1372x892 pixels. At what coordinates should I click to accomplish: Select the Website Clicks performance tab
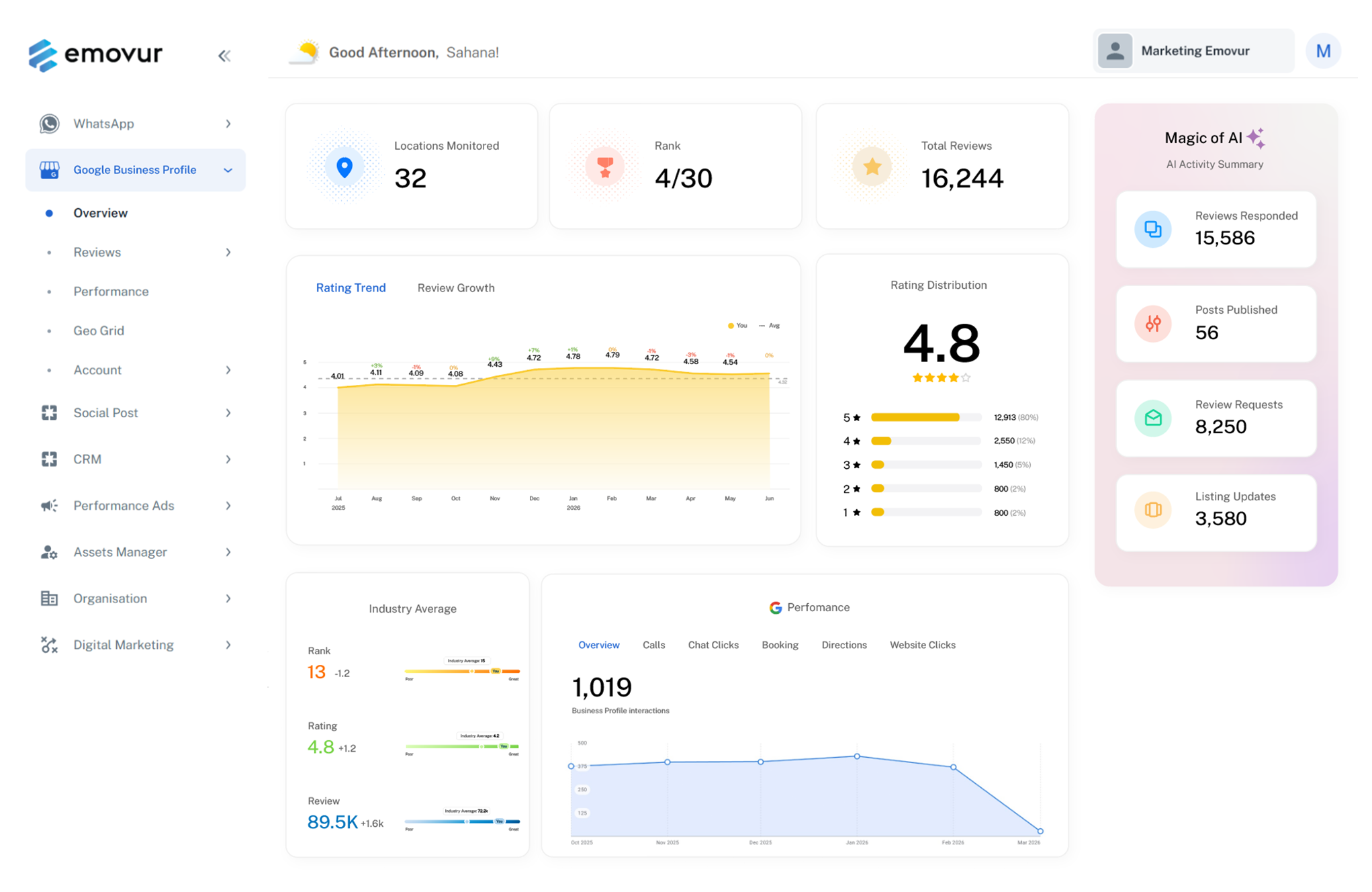click(x=922, y=645)
